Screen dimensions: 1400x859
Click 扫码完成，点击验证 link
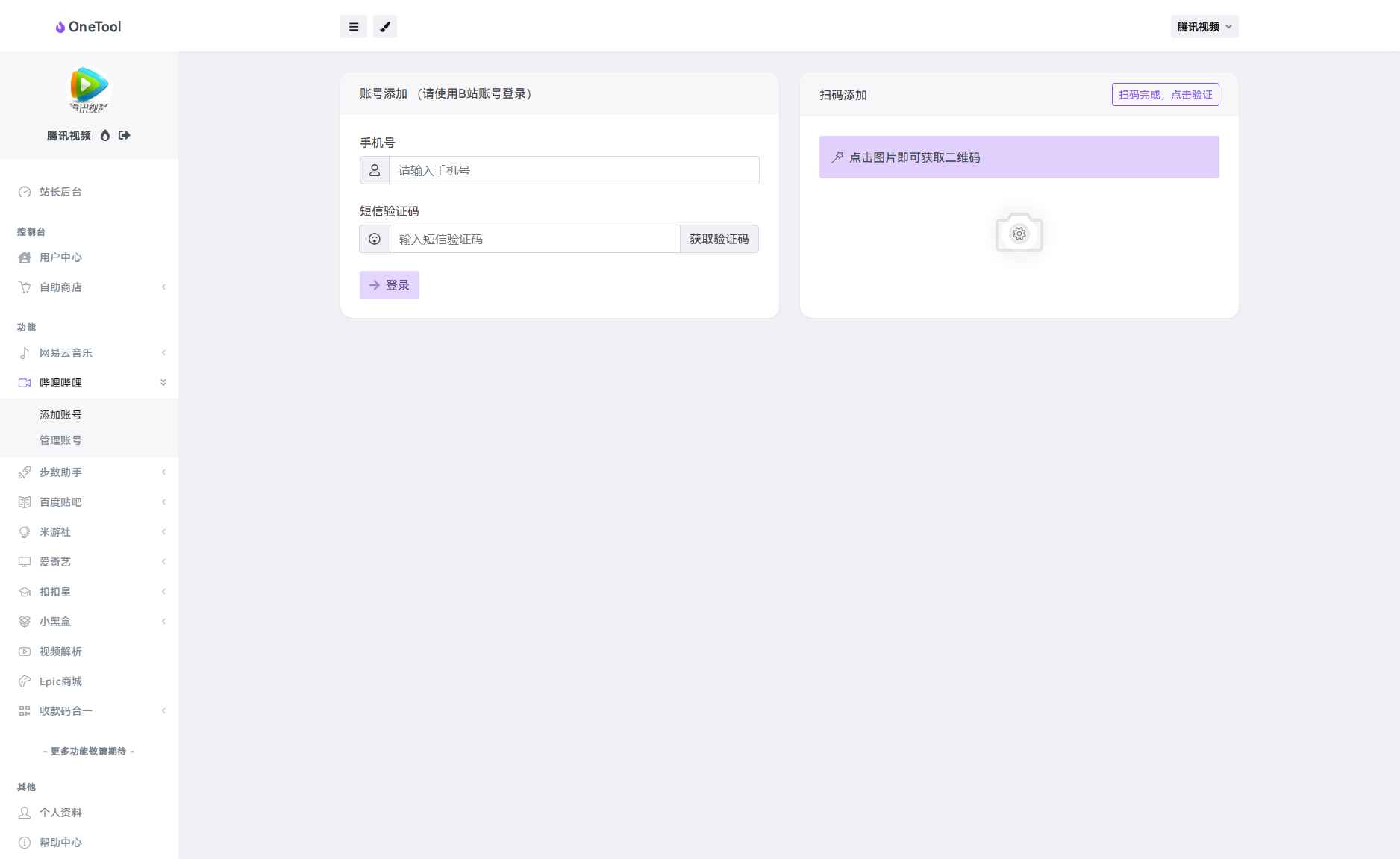click(1164, 94)
